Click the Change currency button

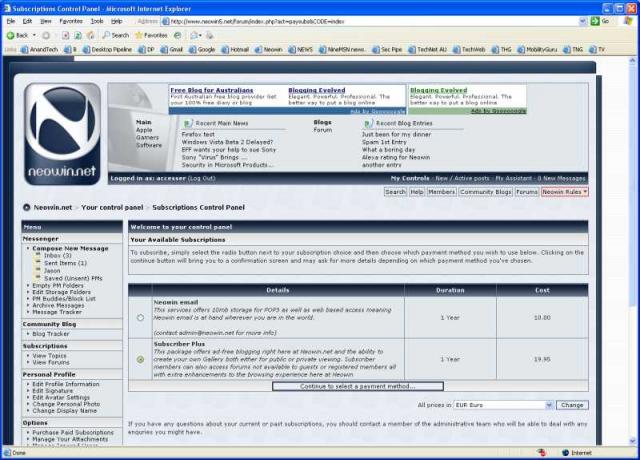572,405
